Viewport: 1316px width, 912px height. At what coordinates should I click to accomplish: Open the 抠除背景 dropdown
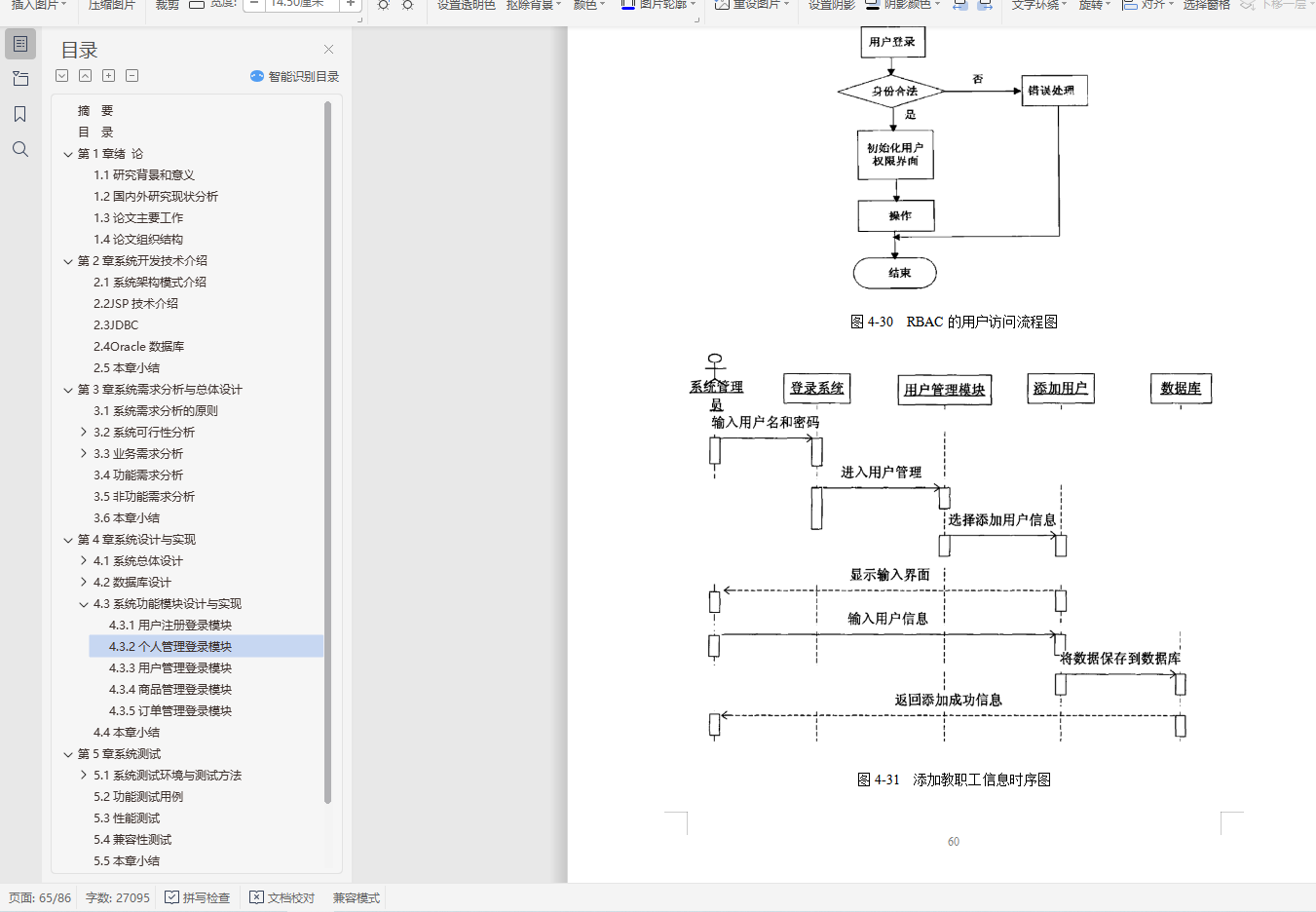[x=534, y=5]
